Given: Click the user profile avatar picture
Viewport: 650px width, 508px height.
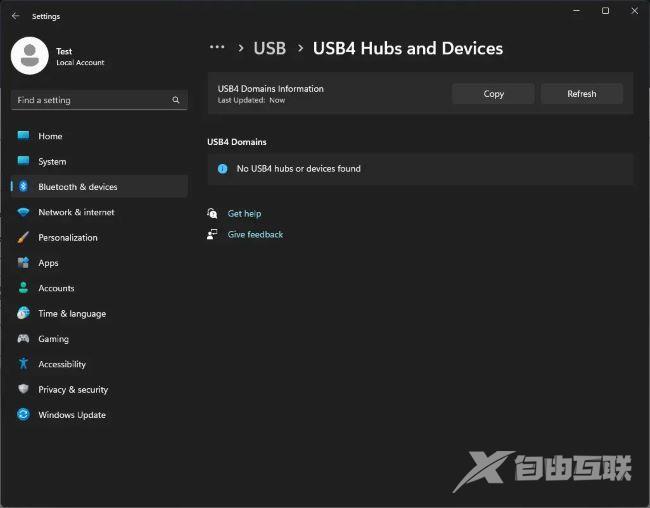Looking at the screenshot, I should tap(29, 56).
